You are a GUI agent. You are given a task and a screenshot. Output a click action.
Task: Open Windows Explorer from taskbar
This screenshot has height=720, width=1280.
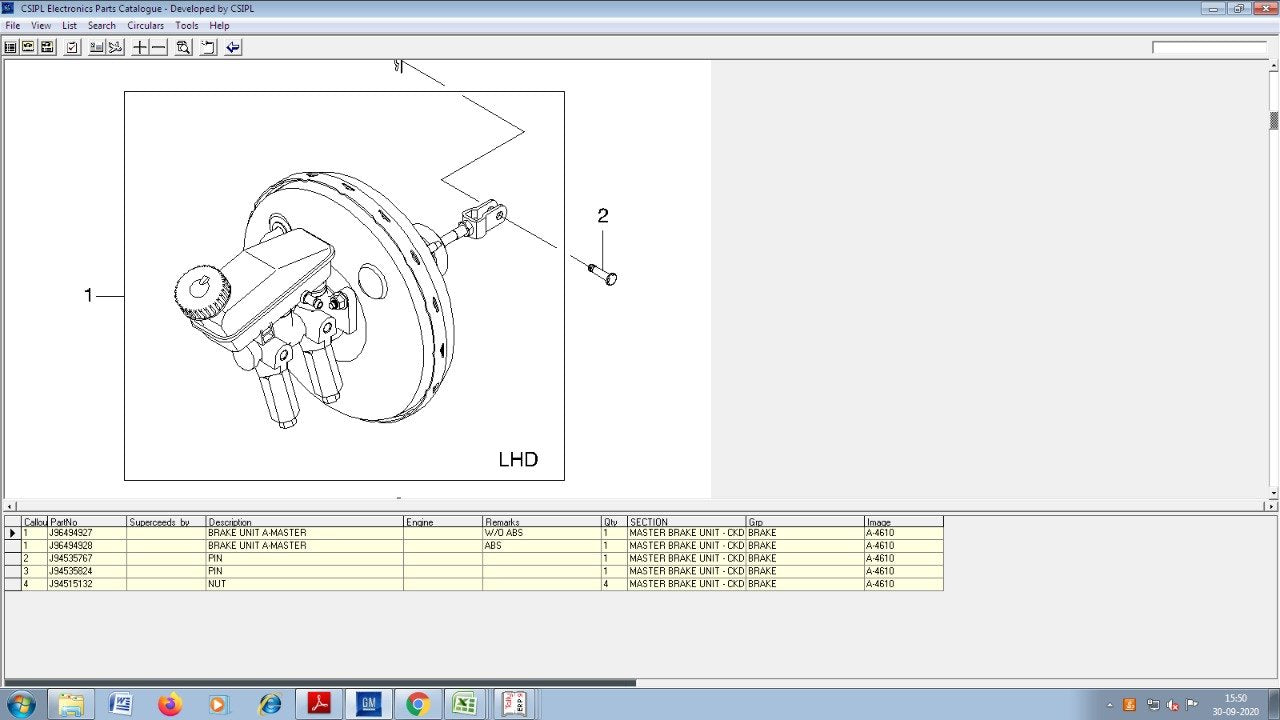pos(71,704)
